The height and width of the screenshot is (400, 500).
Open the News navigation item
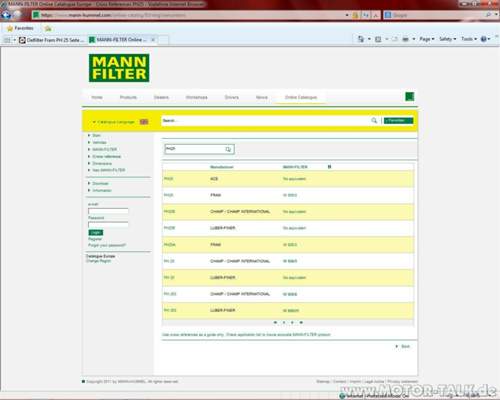[x=262, y=97]
